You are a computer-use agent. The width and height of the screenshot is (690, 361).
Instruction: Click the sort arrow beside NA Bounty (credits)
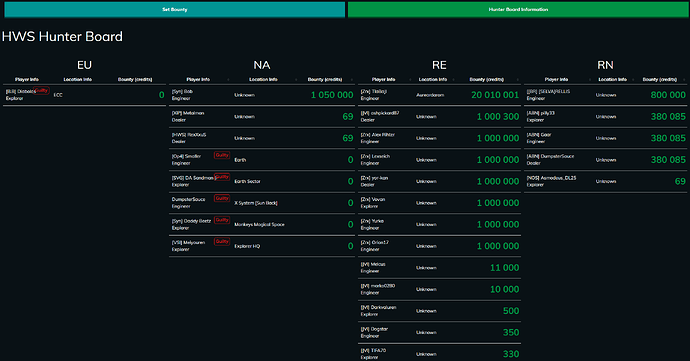pyautogui.click(x=352, y=80)
